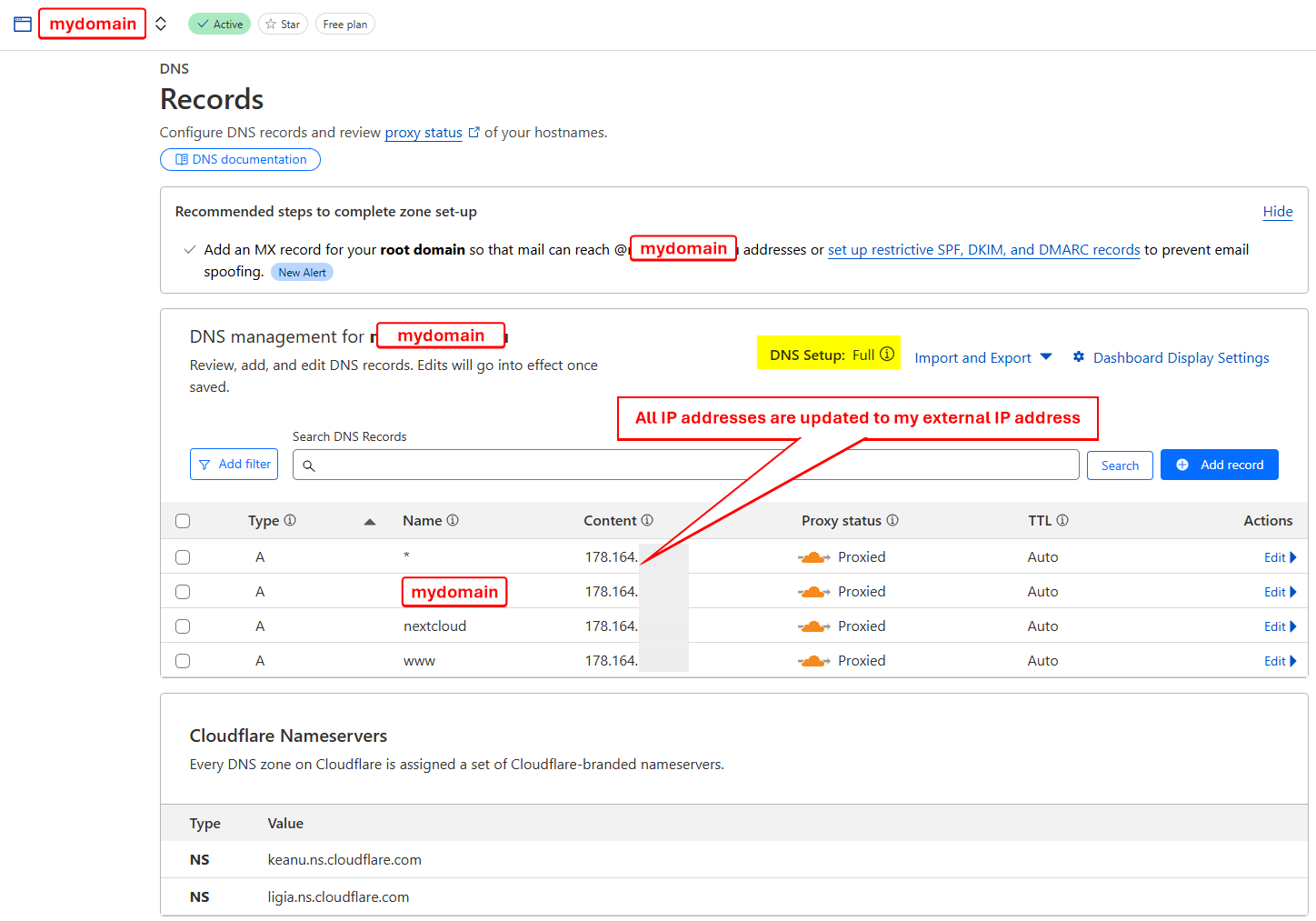Click nameserver ligia.ns.cloudflare.com
1316x921 pixels.
coord(338,897)
